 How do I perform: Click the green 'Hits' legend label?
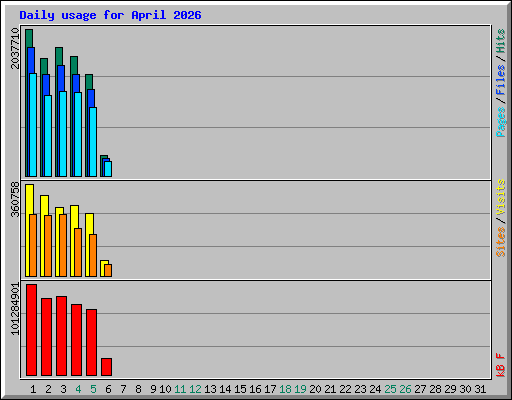coord(501,41)
